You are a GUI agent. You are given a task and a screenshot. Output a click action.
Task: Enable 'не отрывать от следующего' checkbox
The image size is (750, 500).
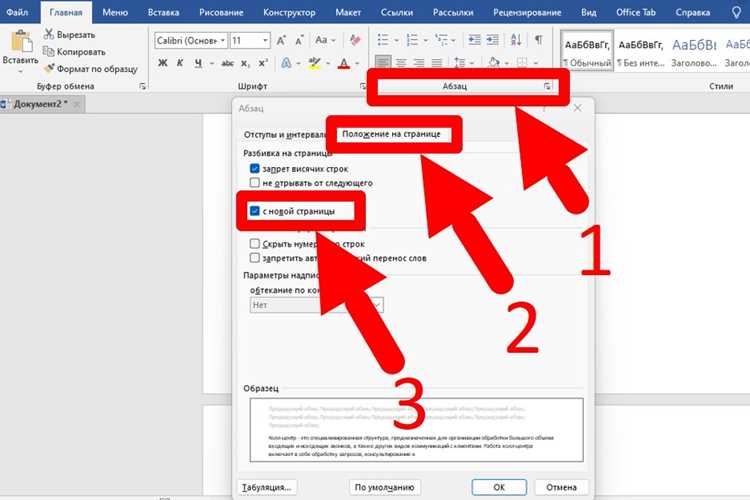(254, 183)
